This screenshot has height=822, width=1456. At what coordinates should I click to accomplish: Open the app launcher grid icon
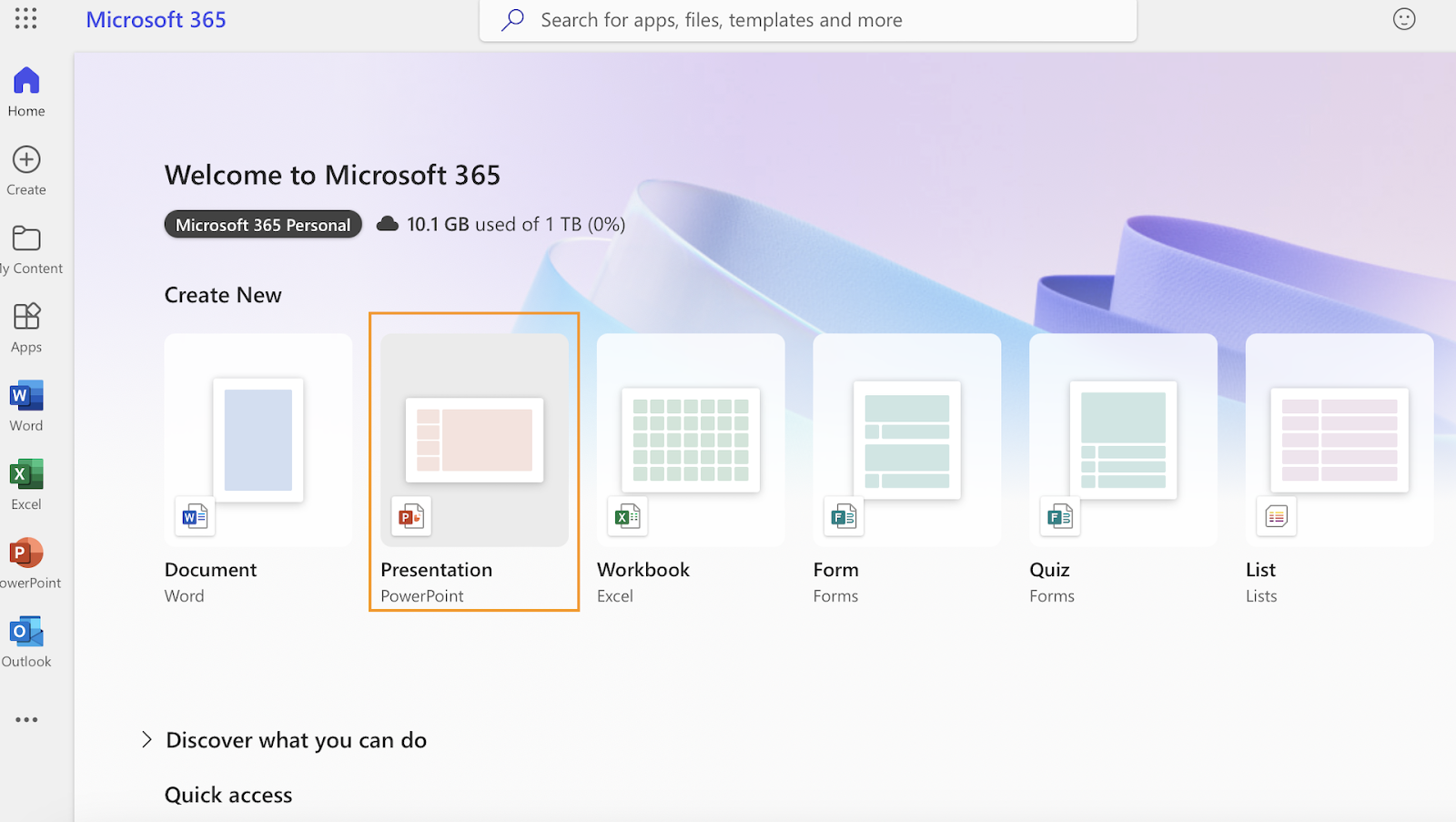click(x=25, y=18)
